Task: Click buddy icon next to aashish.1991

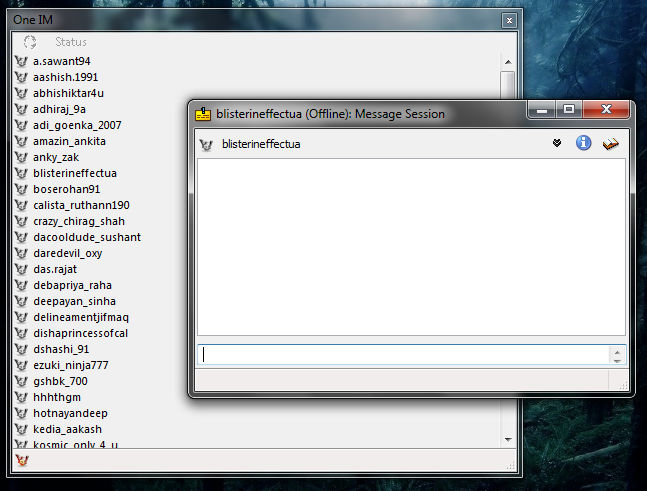Action: 21,77
